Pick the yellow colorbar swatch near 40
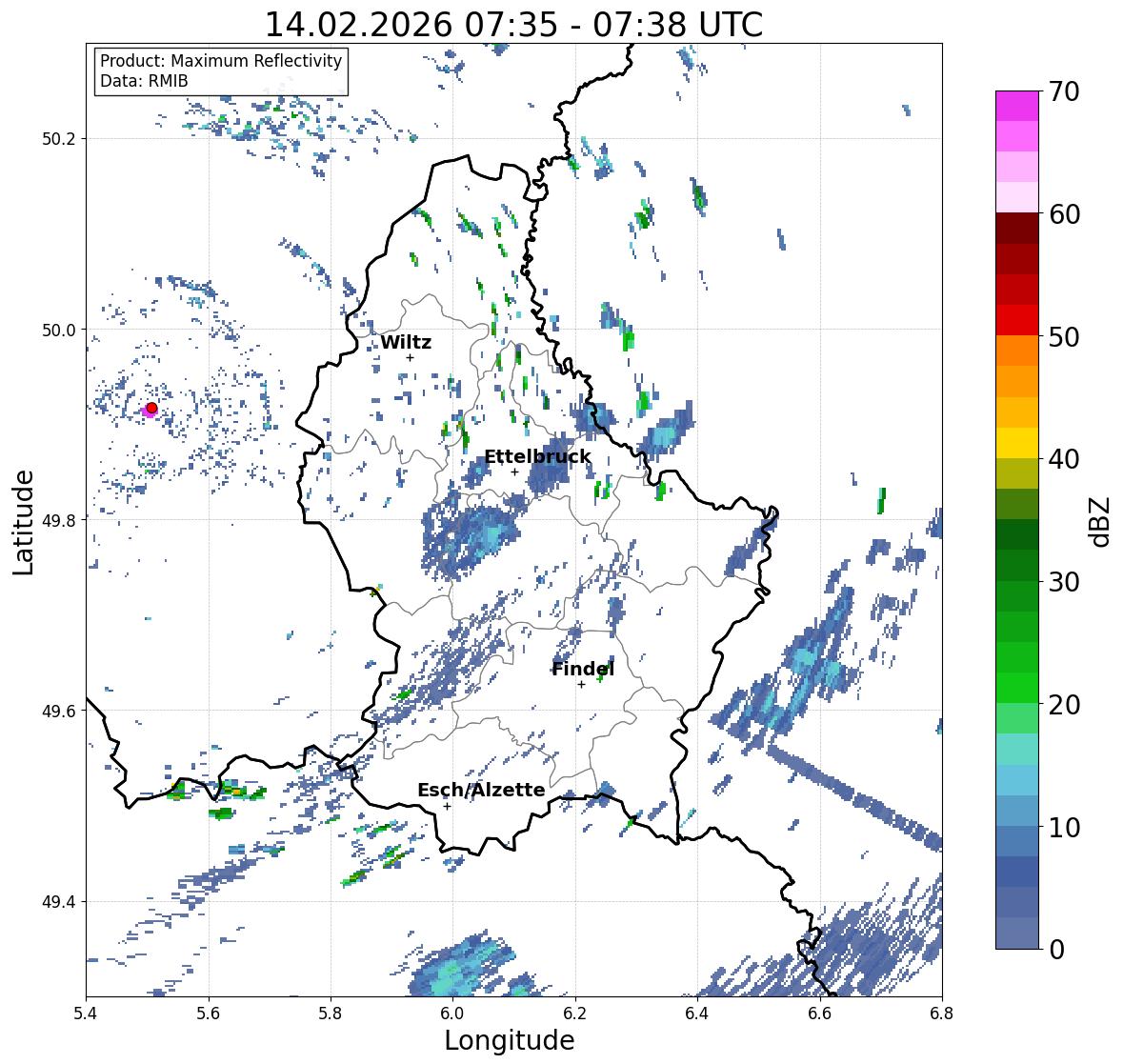Image resolution: width=1123 pixels, height=1064 pixels. click(x=1017, y=443)
